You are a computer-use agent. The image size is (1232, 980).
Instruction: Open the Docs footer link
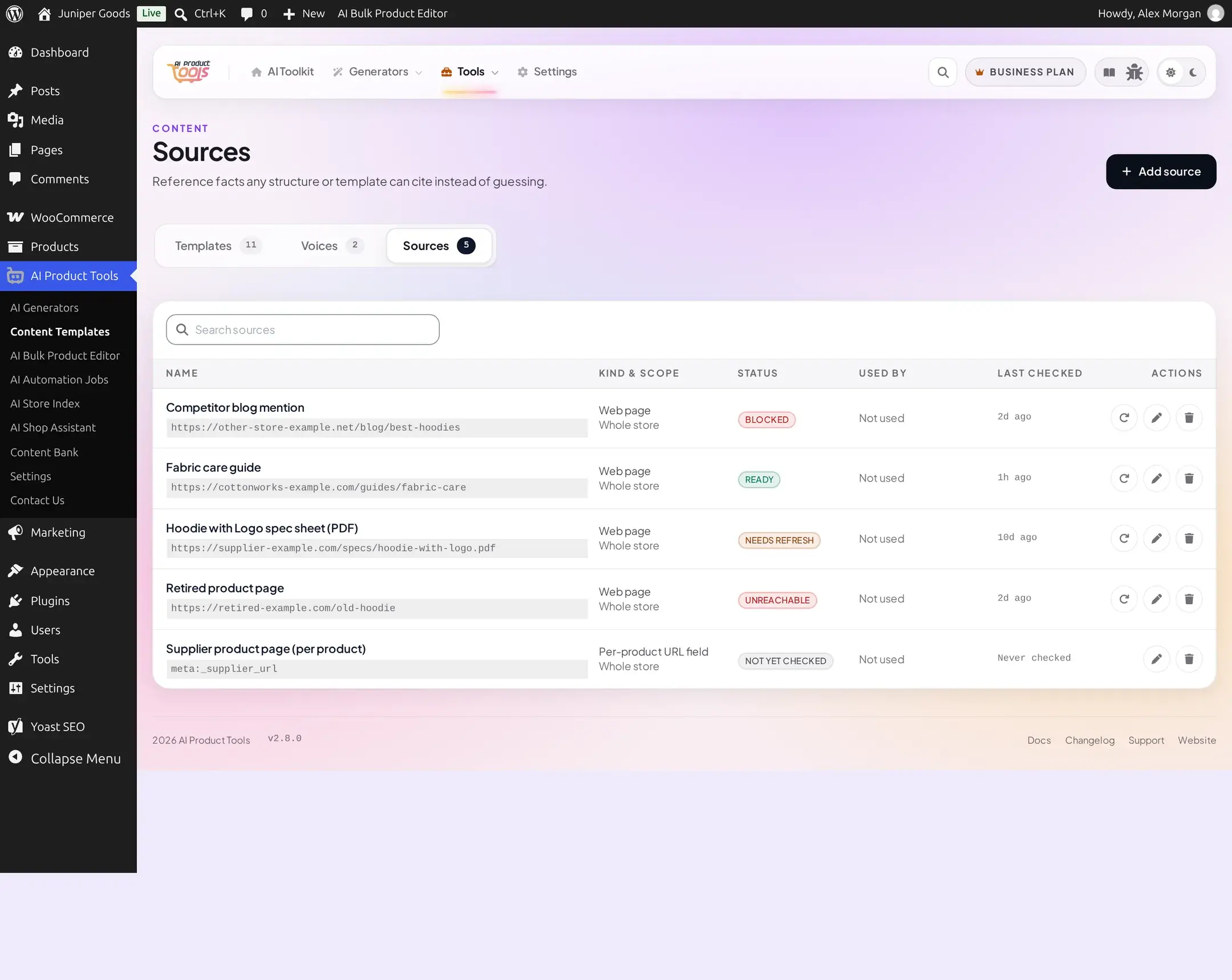(1038, 740)
